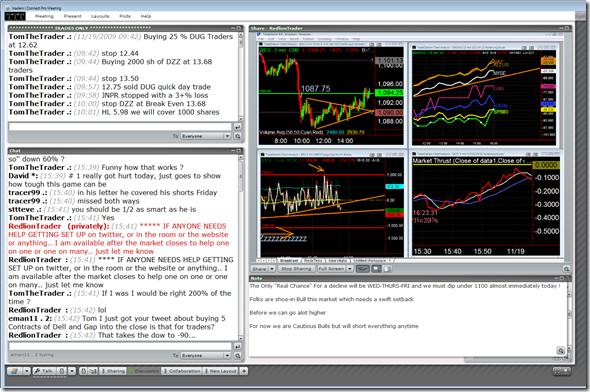Screen dimensions: 590x392
Task: Click the Trades Only message input field
Action: pos(120,127)
